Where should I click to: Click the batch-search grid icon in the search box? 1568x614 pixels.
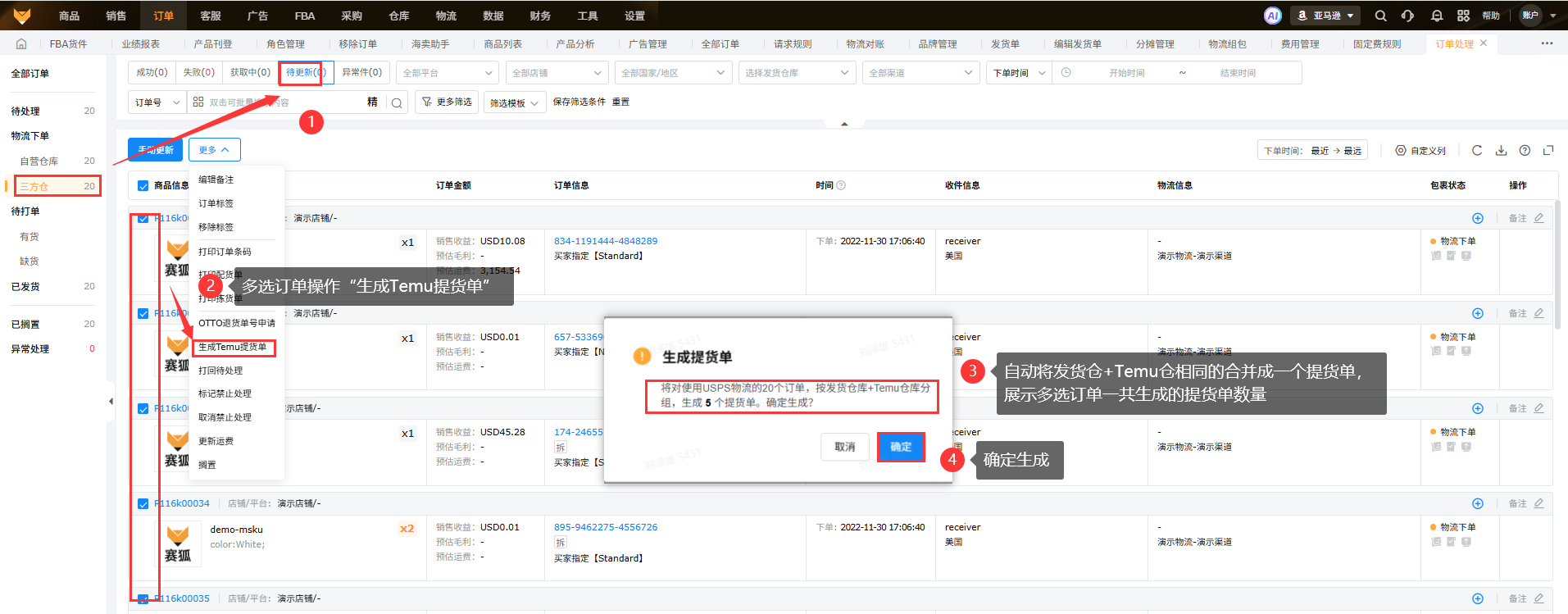[198, 102]
